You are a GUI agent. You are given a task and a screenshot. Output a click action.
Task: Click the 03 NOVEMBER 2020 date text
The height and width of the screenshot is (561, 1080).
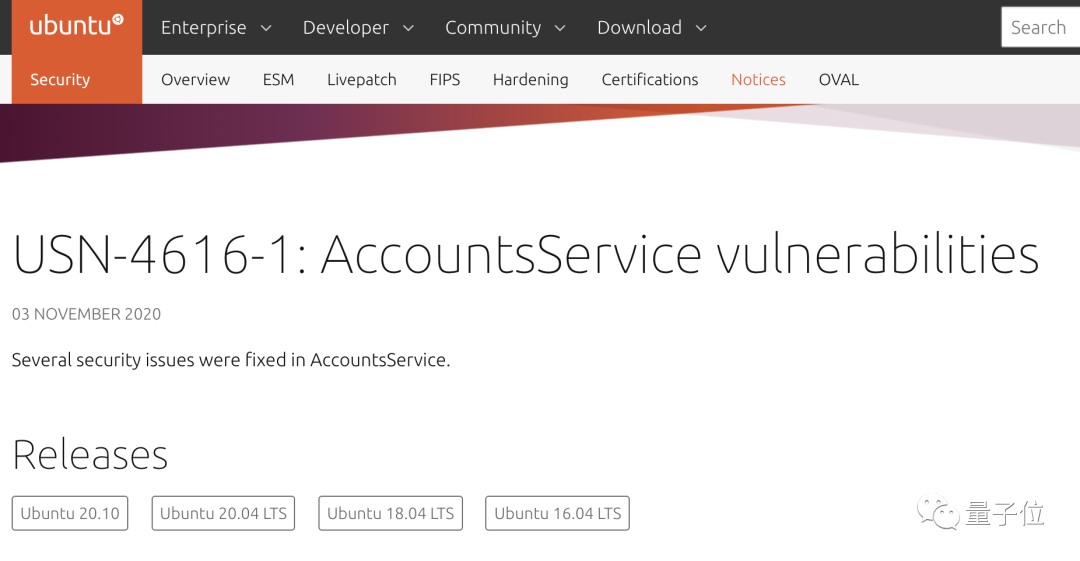[x=86, y=314]
